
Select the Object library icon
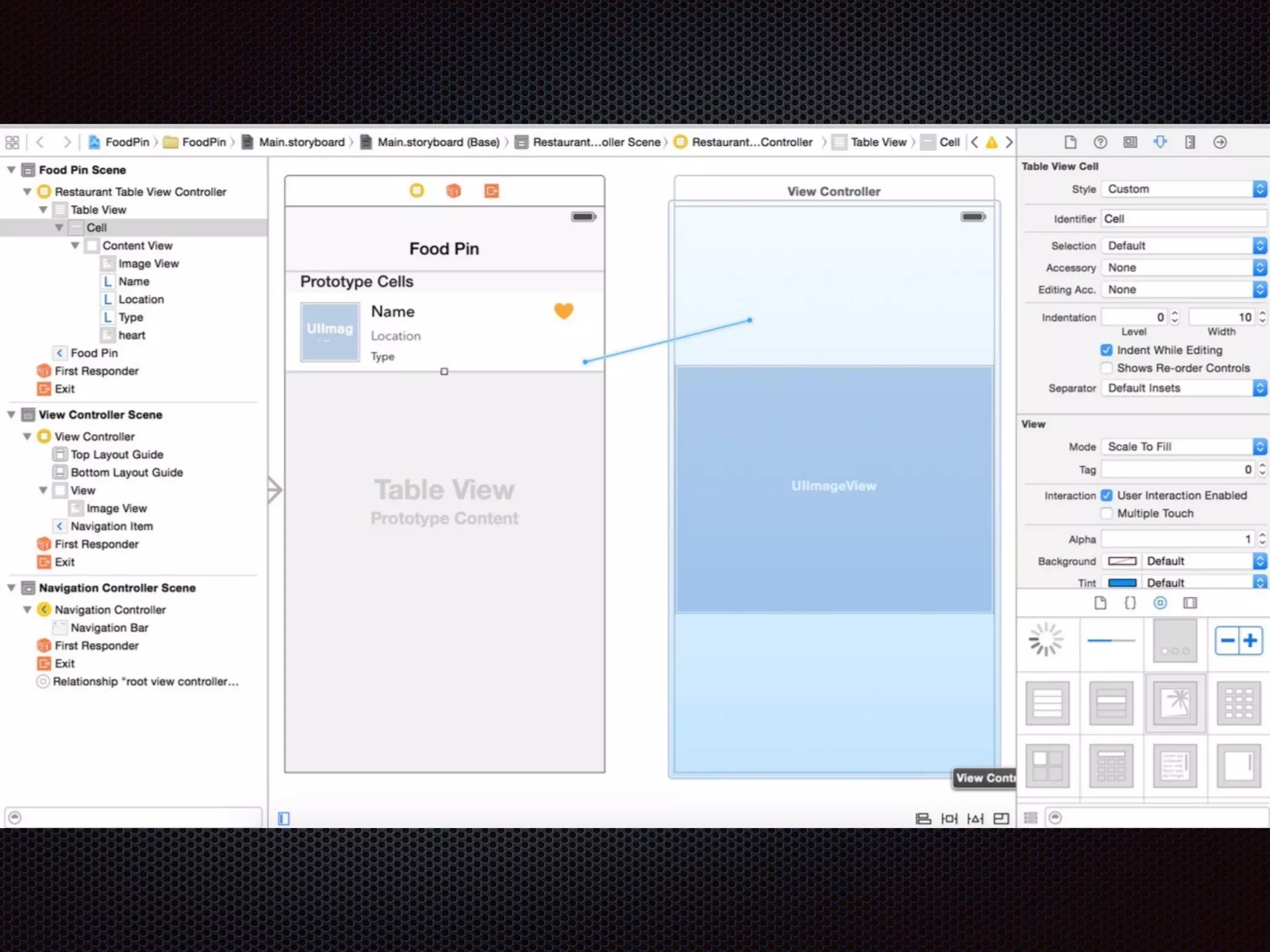1160,603
